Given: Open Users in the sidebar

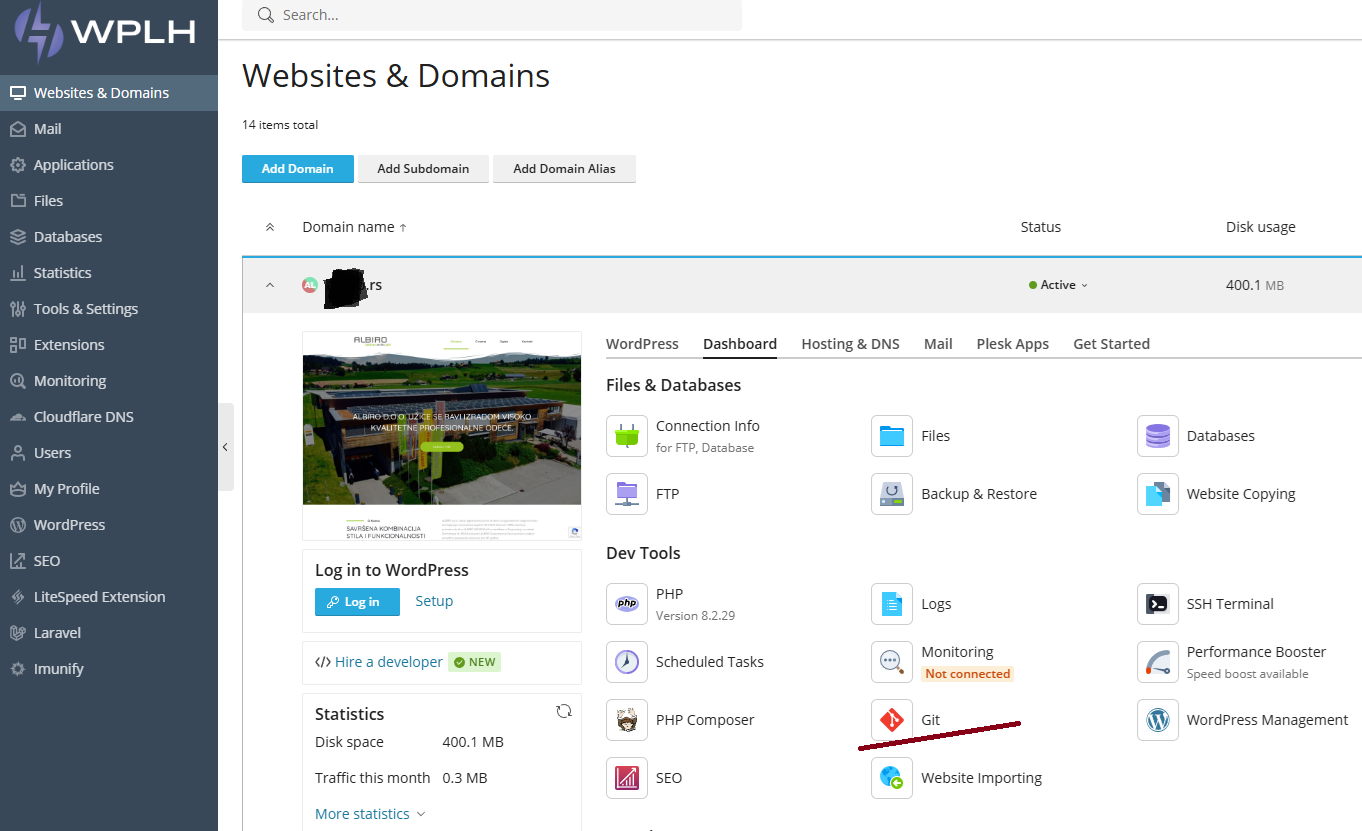Looking at the screenshot, I should point(109,453).
